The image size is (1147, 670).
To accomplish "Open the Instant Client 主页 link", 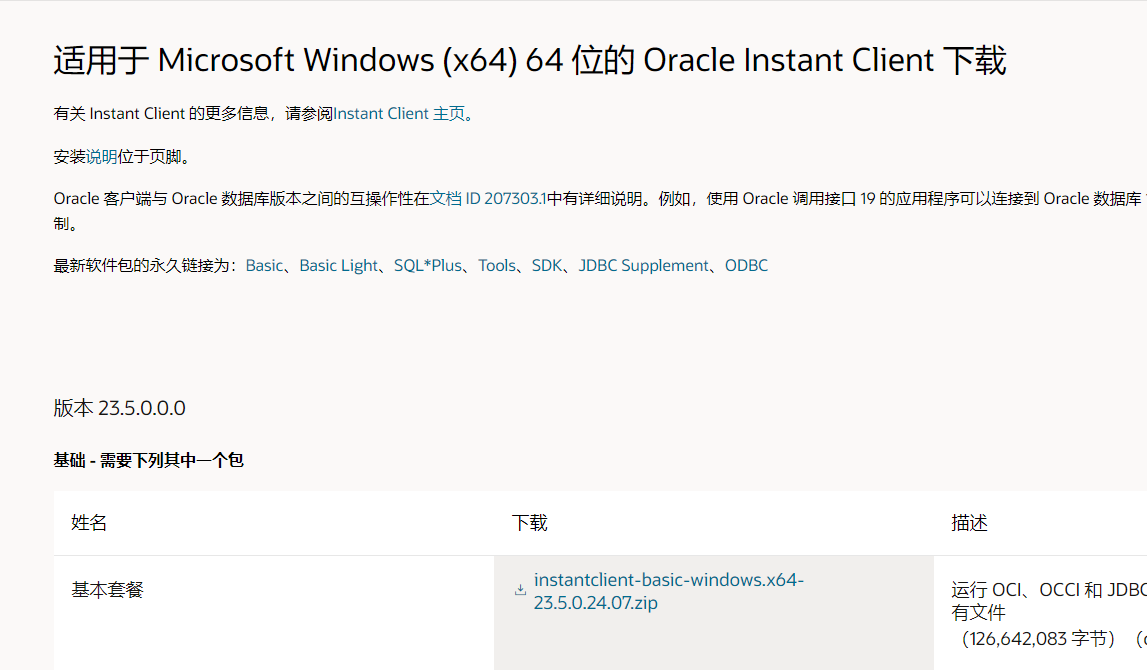I will click(399, 113).
